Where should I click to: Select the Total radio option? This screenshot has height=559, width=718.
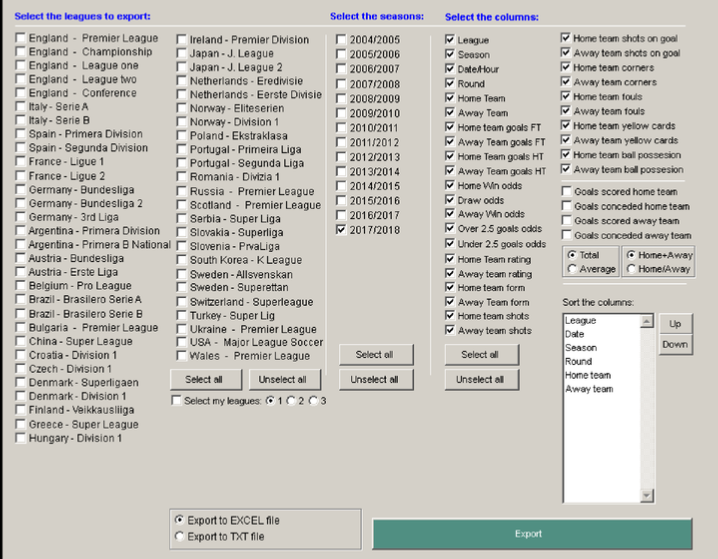572,255
